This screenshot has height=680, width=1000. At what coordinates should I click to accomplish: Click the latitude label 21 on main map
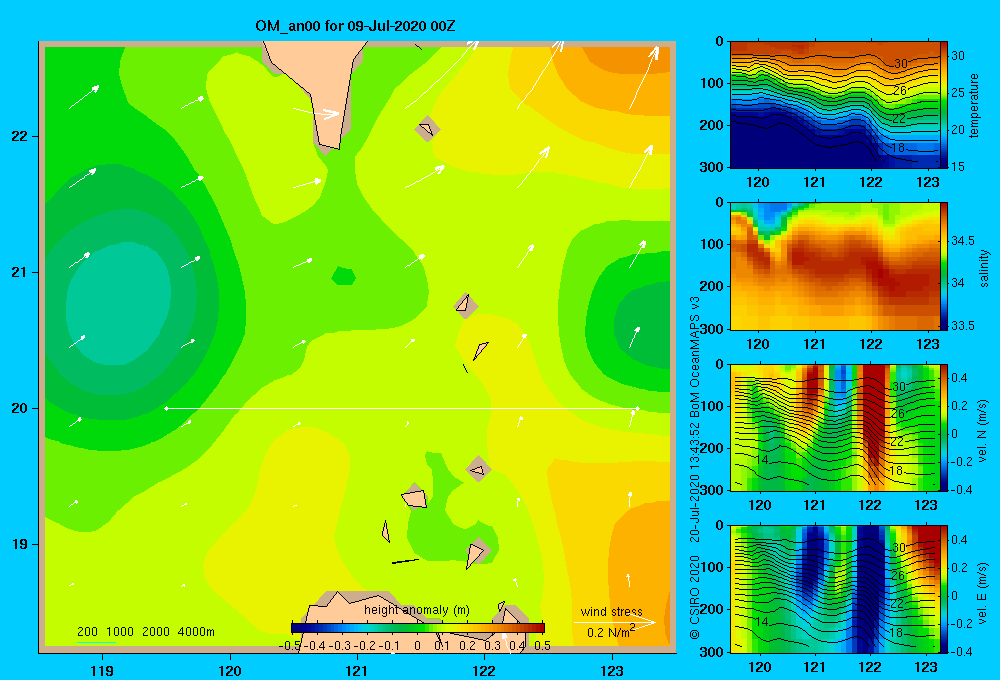[19, 272]
